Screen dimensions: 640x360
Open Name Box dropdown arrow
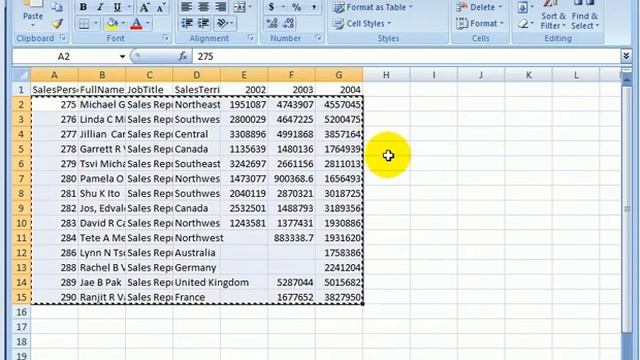pyautogui.click(x=122, y=56)
